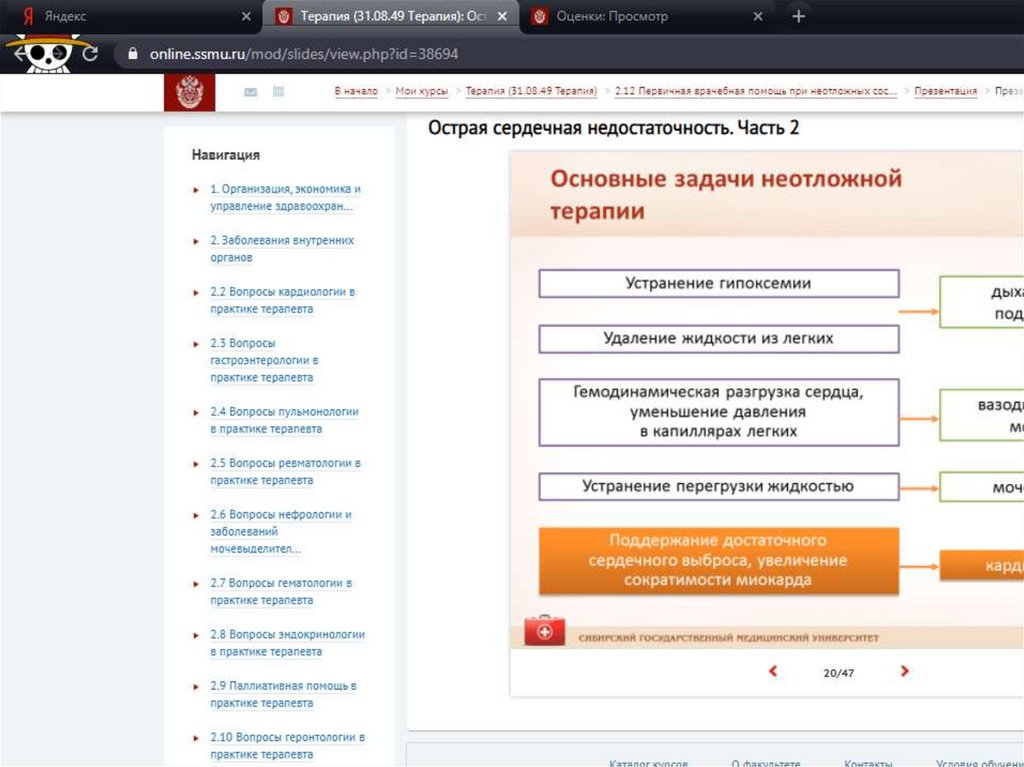The image size is (1024, 767).
Task: Expand arrow beside '2.8 Вопросы эндокринологии'
Action: click(x=196, y=636)
